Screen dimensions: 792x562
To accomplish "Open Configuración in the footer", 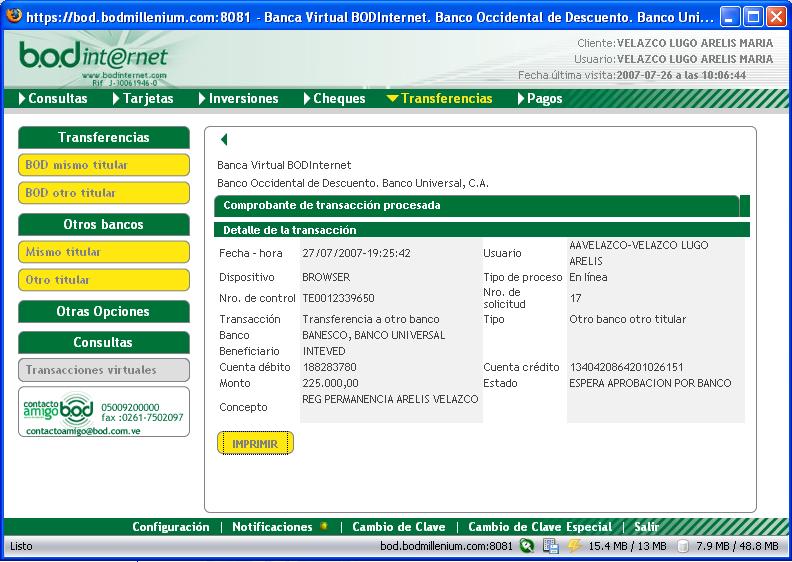I will click(171, 527).
